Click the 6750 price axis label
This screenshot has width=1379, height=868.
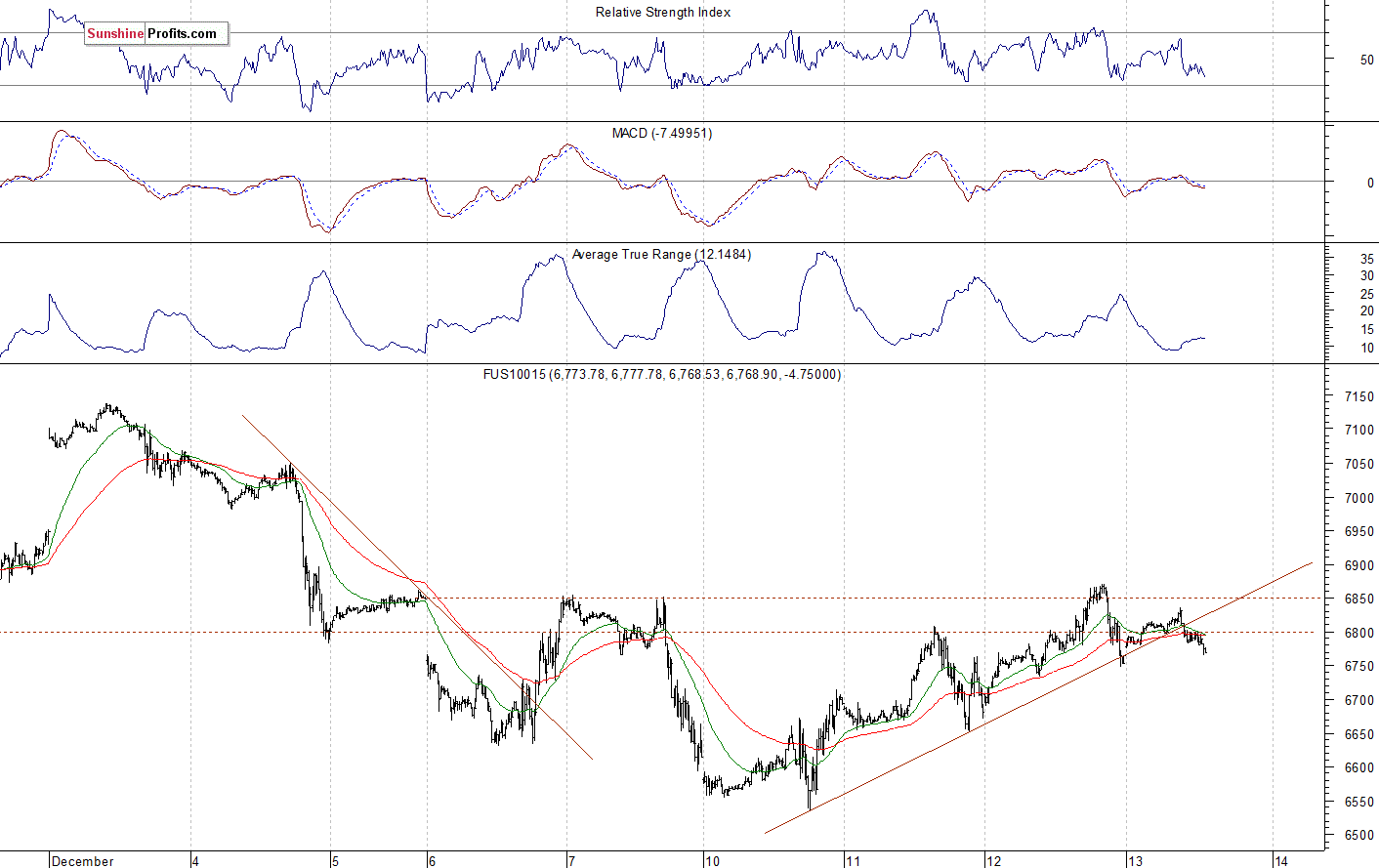point(1358,667)
